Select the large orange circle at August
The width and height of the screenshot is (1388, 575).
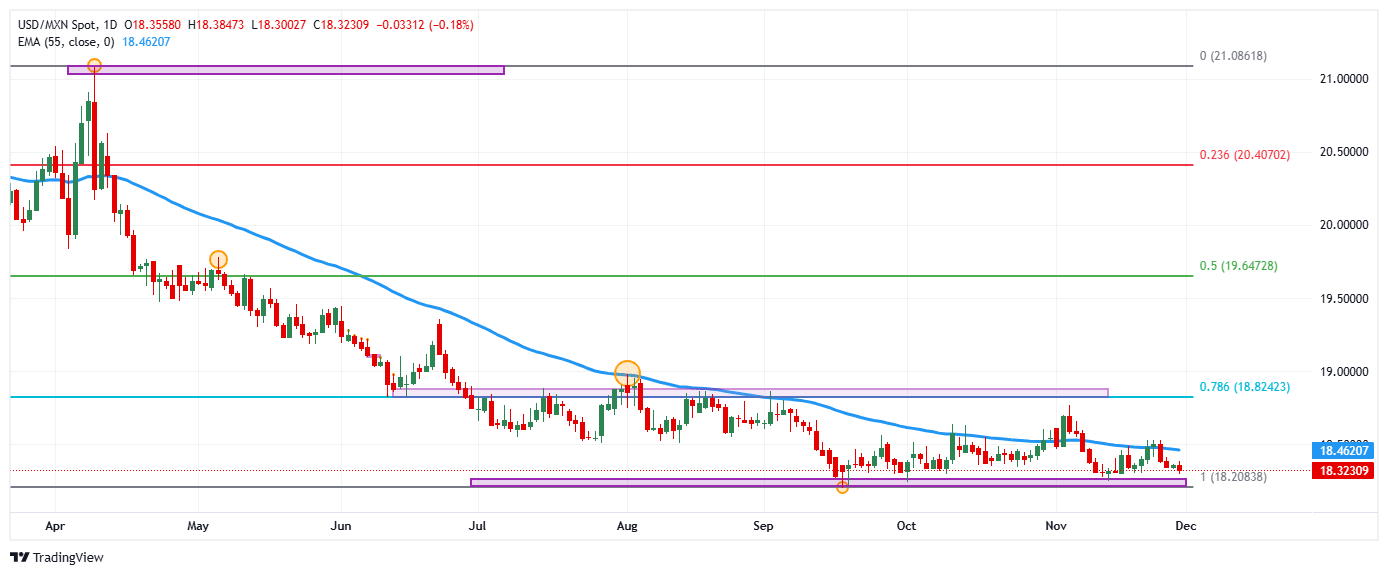(627, 374)
